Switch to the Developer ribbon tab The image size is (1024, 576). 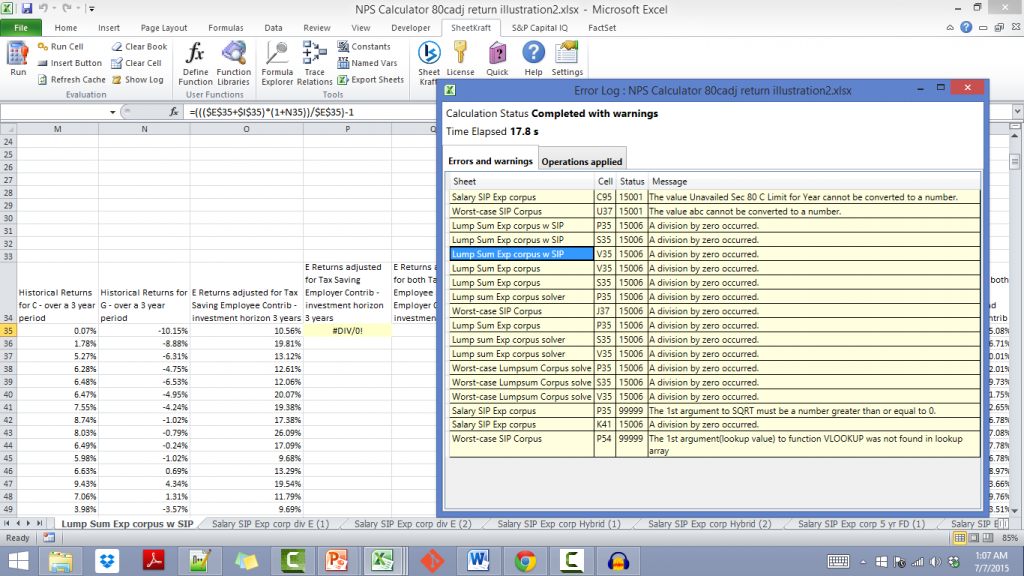tap(410, 27)
